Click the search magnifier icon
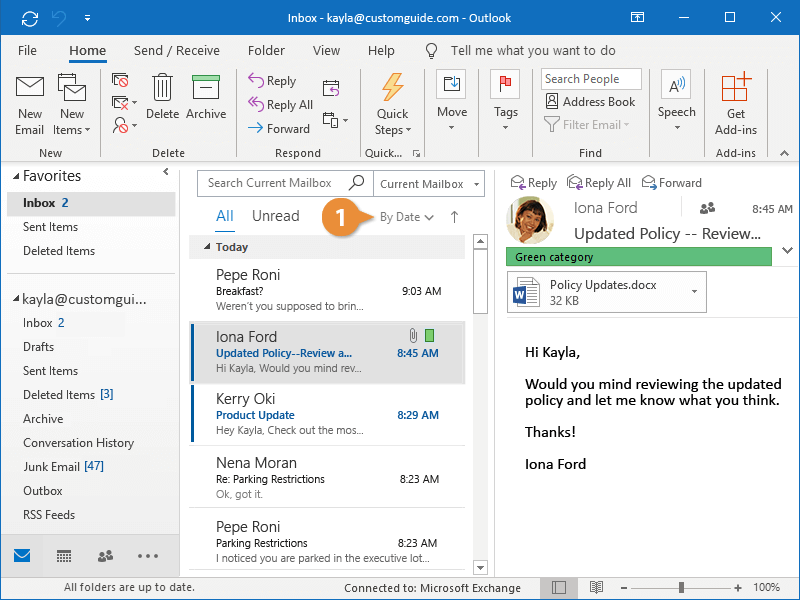Viewport: 800px width, 600px height. 357,182
